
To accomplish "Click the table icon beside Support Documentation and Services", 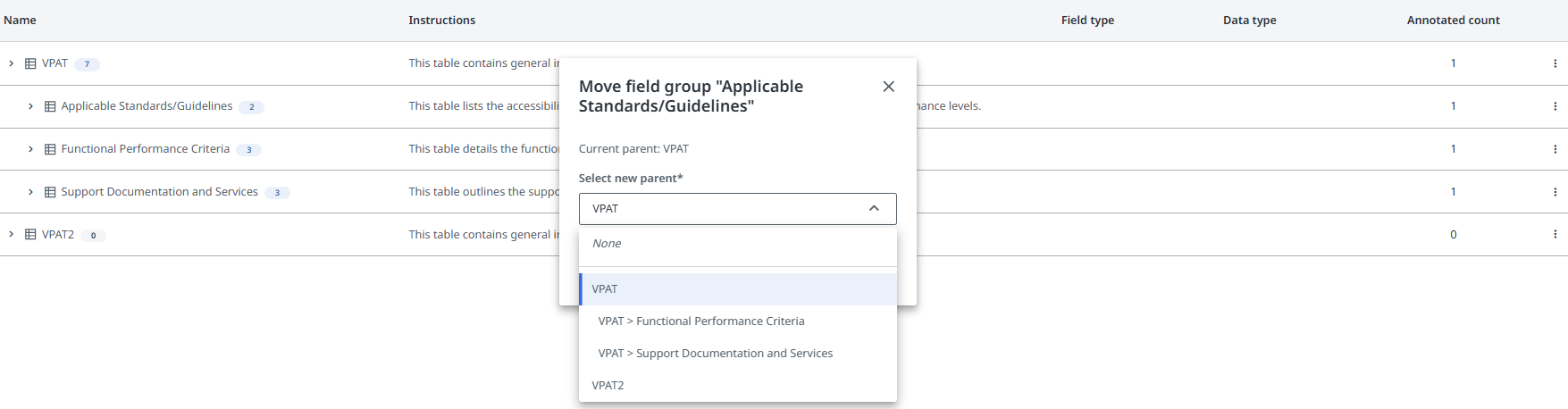I will [50, 192].
